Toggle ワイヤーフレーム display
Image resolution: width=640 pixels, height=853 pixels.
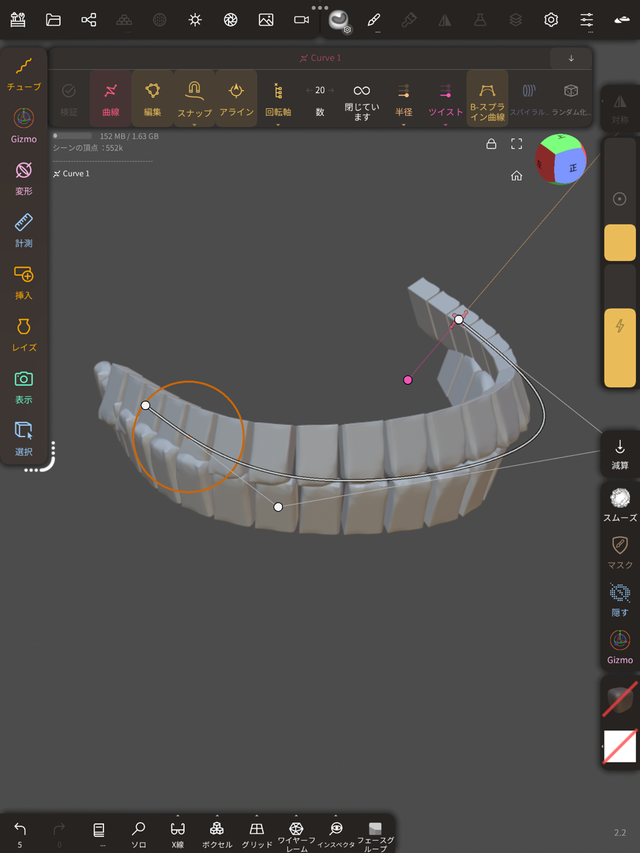tap(296, 833)
